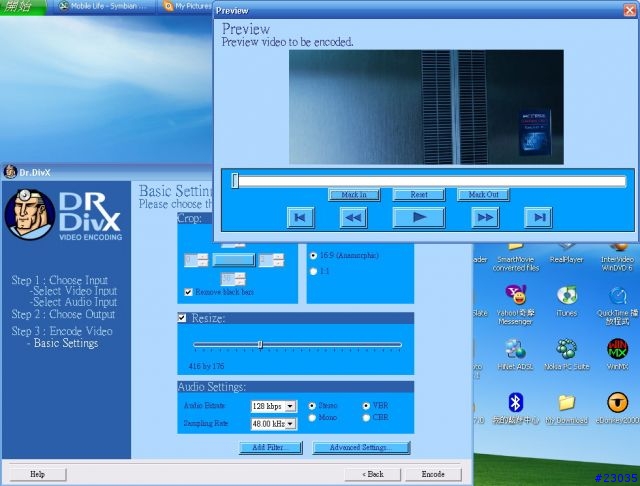Fast forward the preview video
The height and width of the screenshot is (486, 640).
(x=485, y=217)
